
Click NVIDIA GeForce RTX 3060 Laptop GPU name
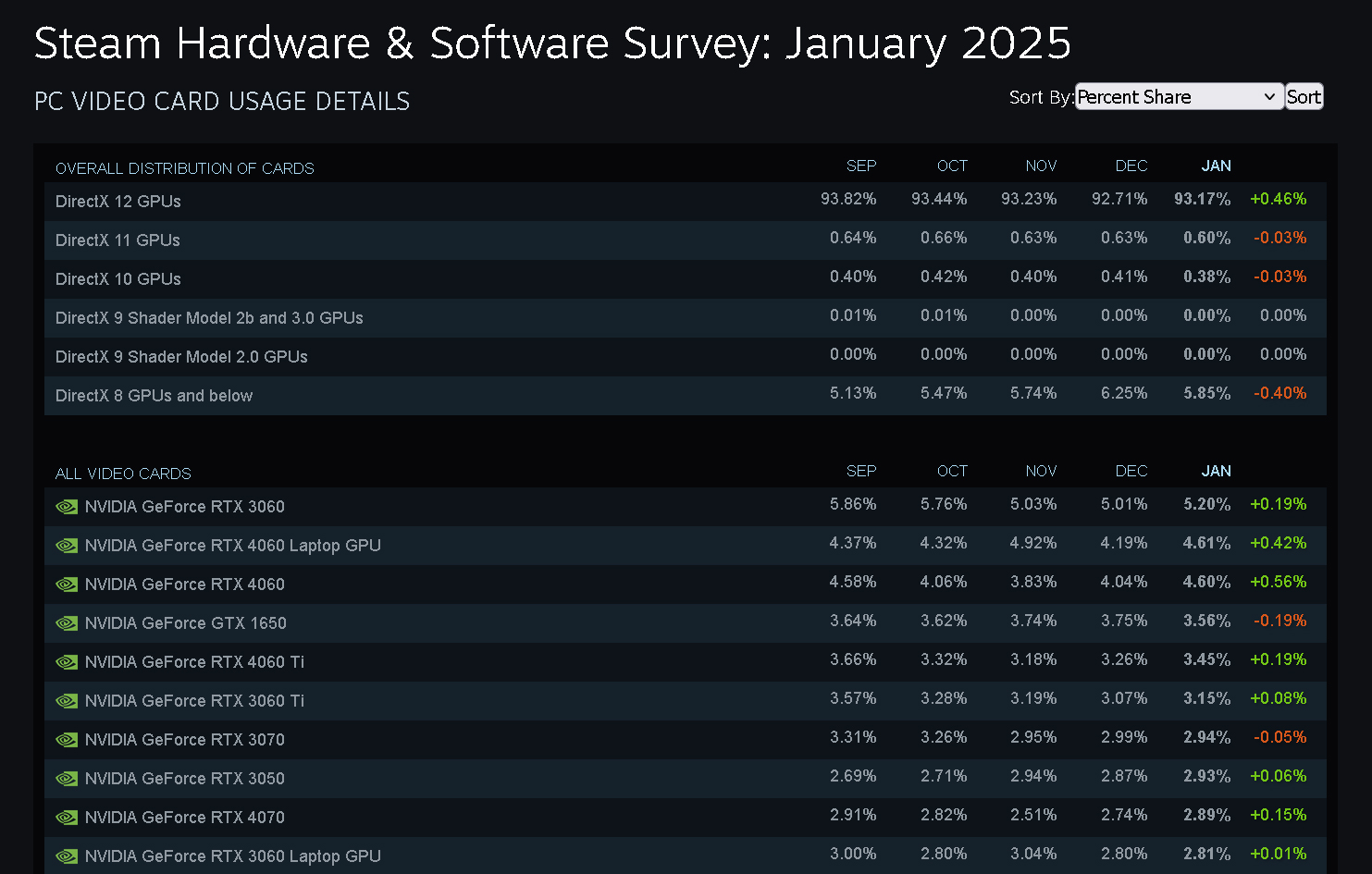(233, 856)
